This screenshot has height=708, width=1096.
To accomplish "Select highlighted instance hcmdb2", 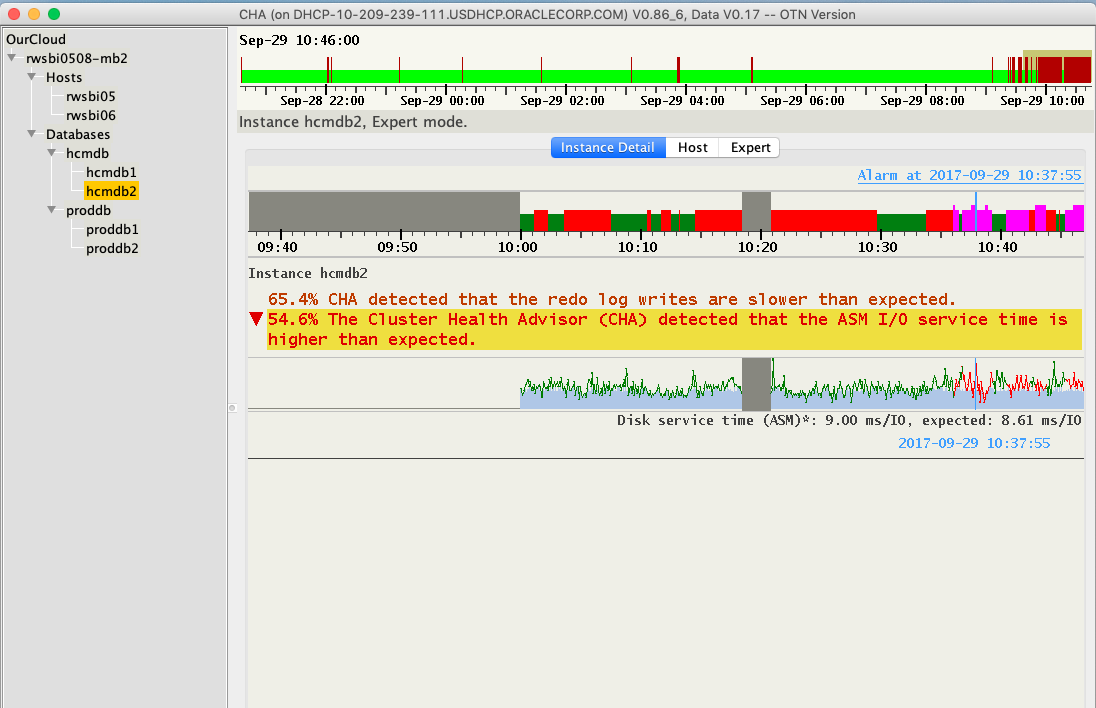I will pos(111,191).
